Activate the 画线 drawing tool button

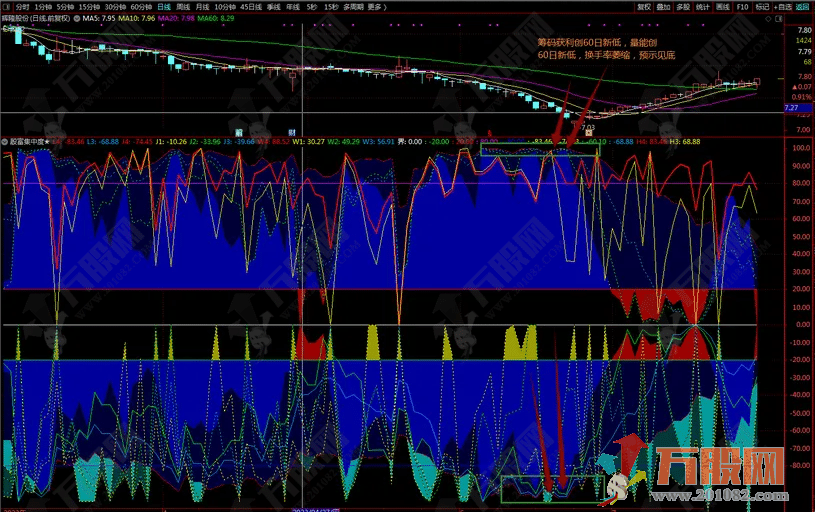[723, 7]
